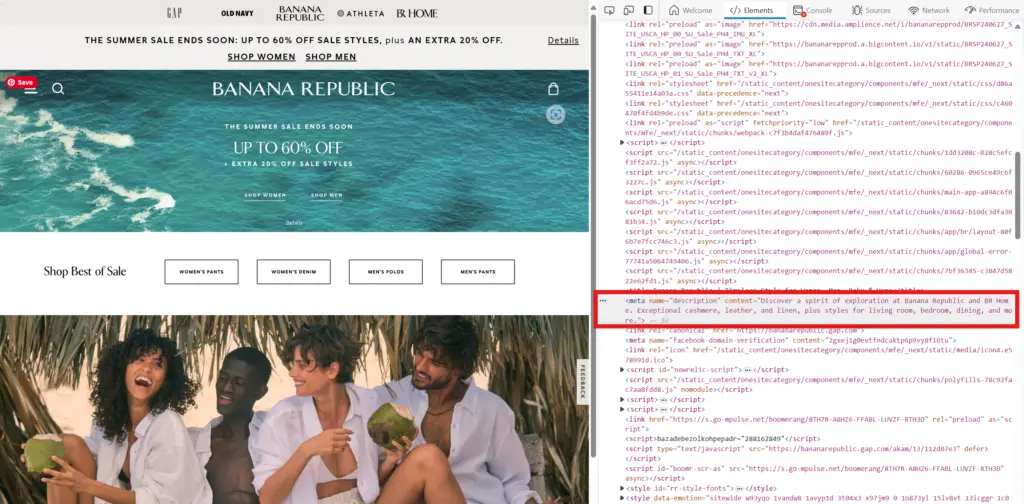Click the red Pinterest Save button

21,82
